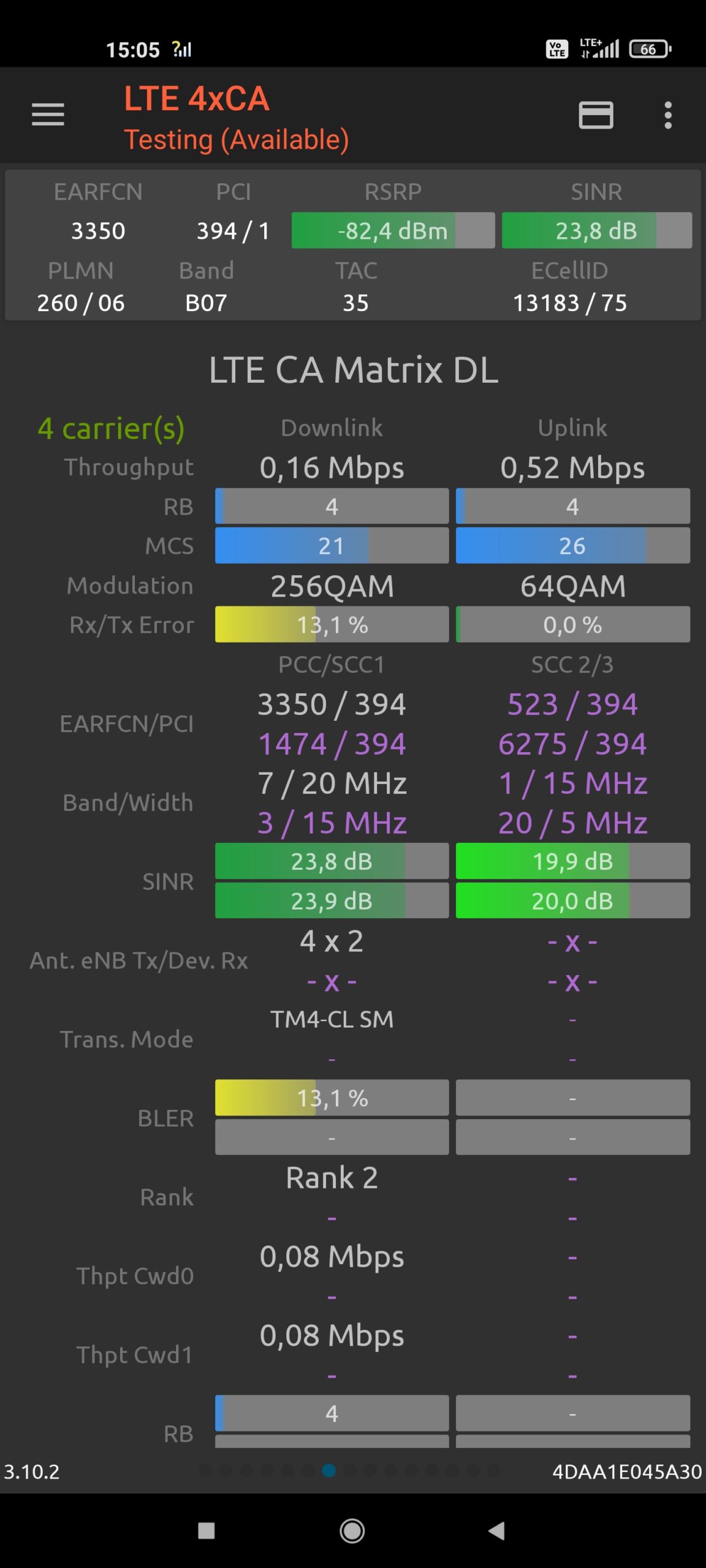Tap the Uplink 0,0 % error bar
The image size is (706, 1568).
(572, 625)
